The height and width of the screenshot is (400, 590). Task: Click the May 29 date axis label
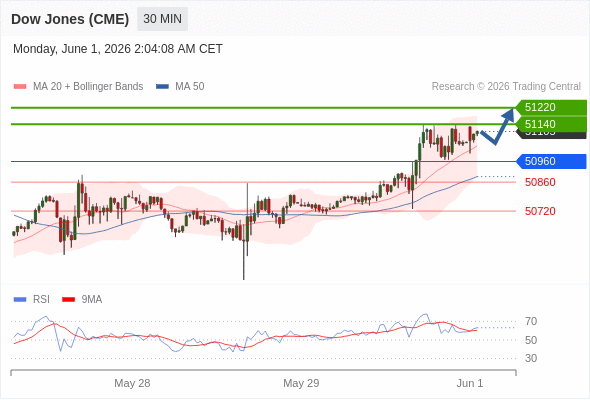point(301,383)
